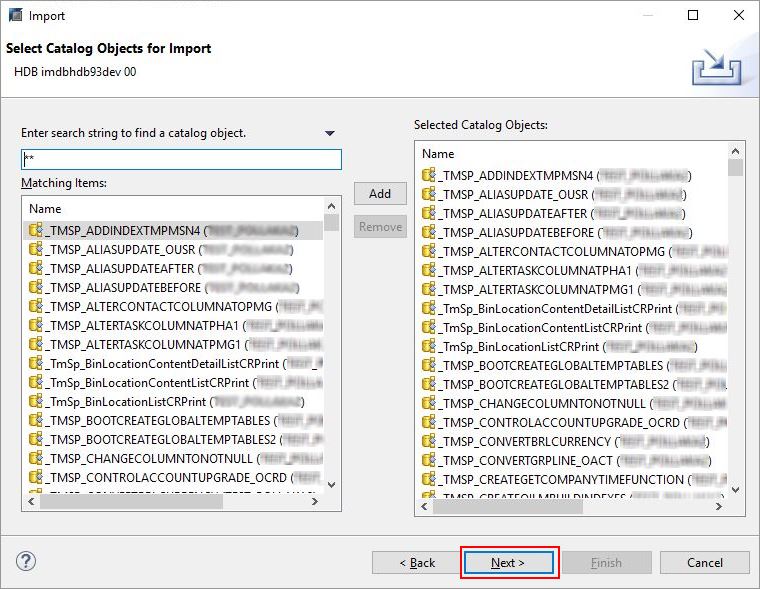Click the help question mark icon
760x589 pixels.
pyautogui.click(x=27, y=562)
